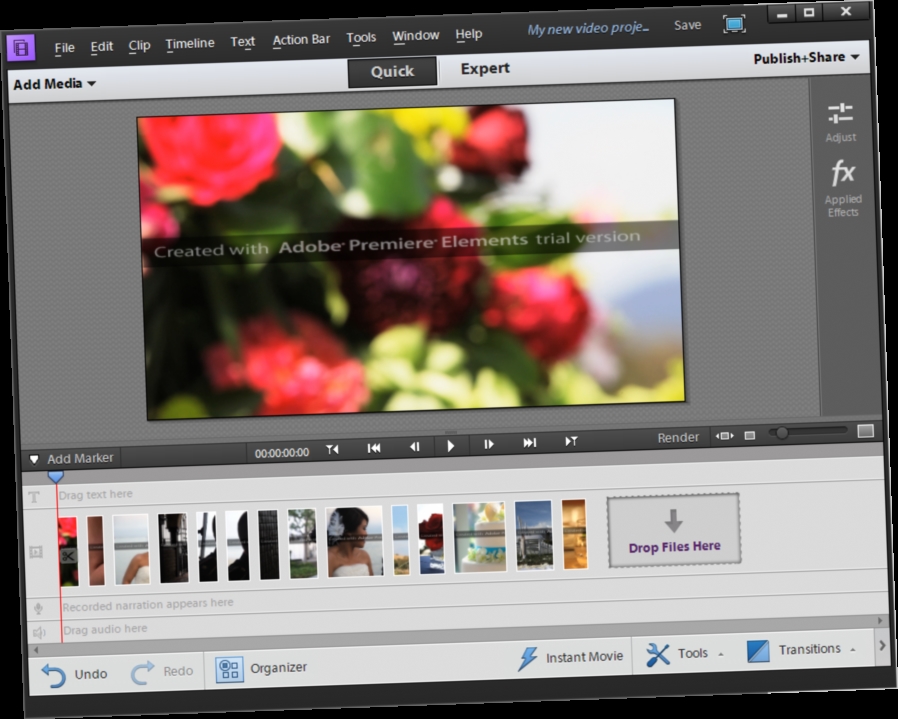Open the Applied Effects fx panel
The width and height of the screenshot is (898, 719).
pos(842,188)
